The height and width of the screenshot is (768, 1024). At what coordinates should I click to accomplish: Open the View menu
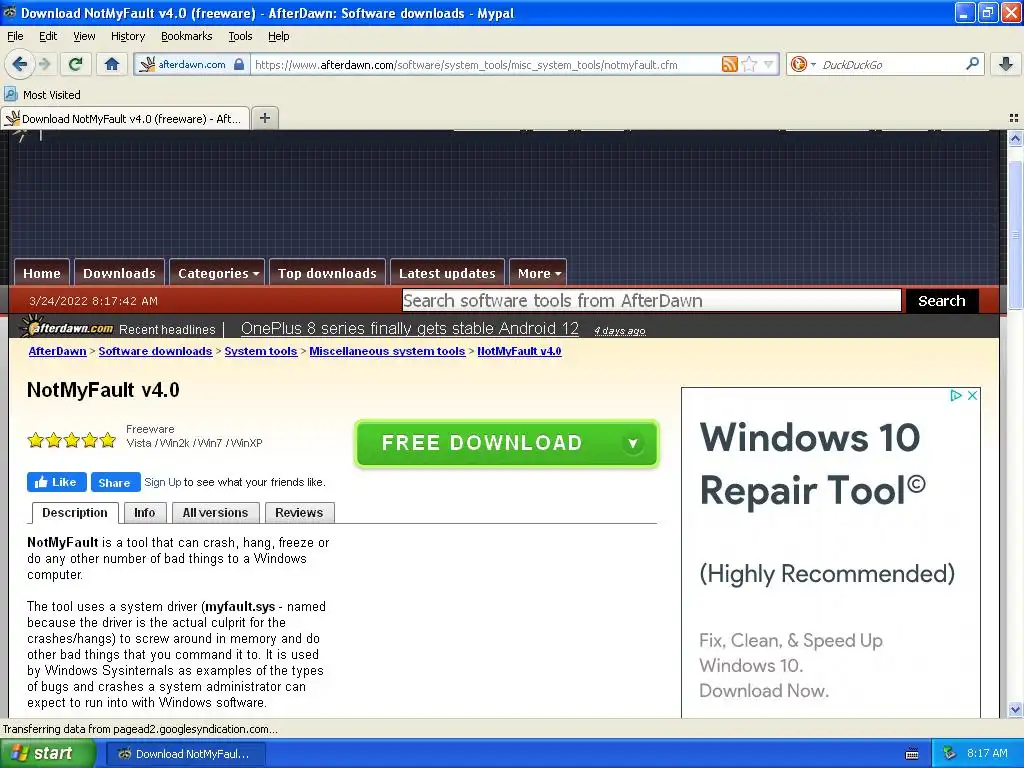84,36
